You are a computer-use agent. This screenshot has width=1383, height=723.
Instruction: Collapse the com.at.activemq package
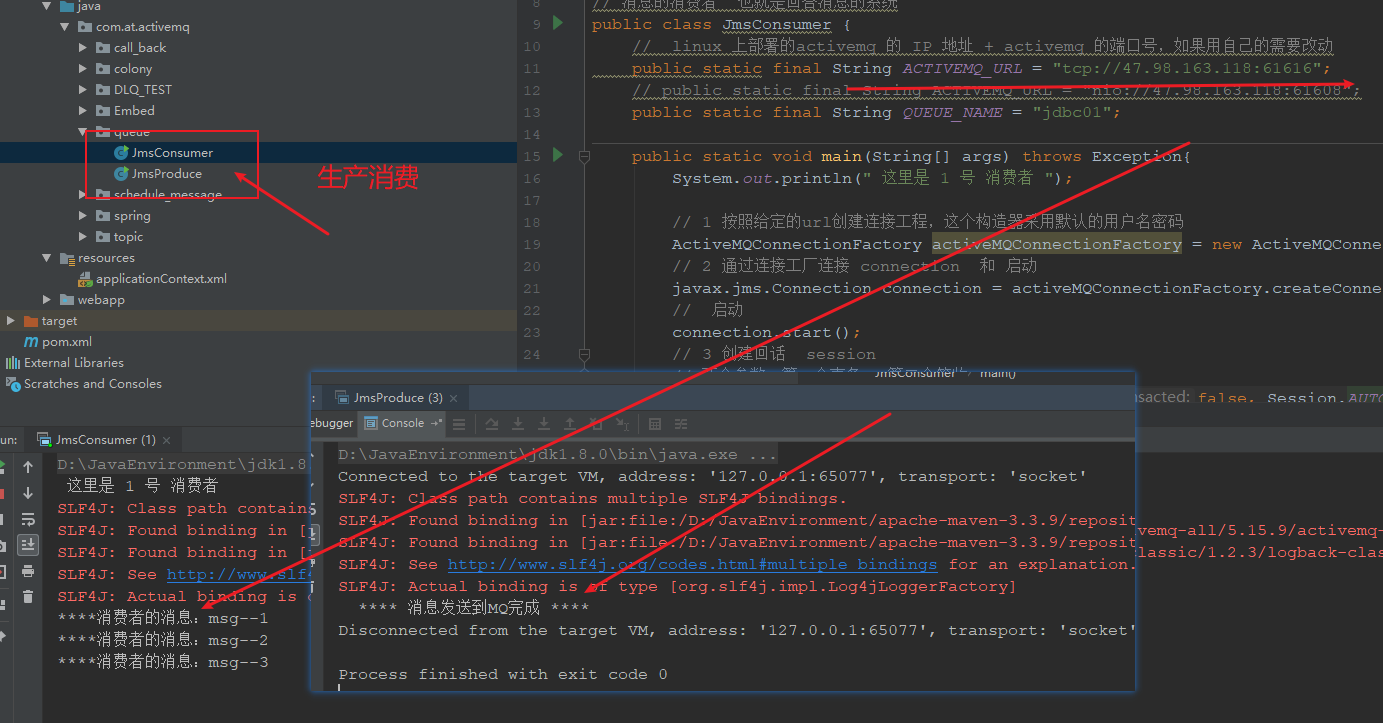pos(65,27)
